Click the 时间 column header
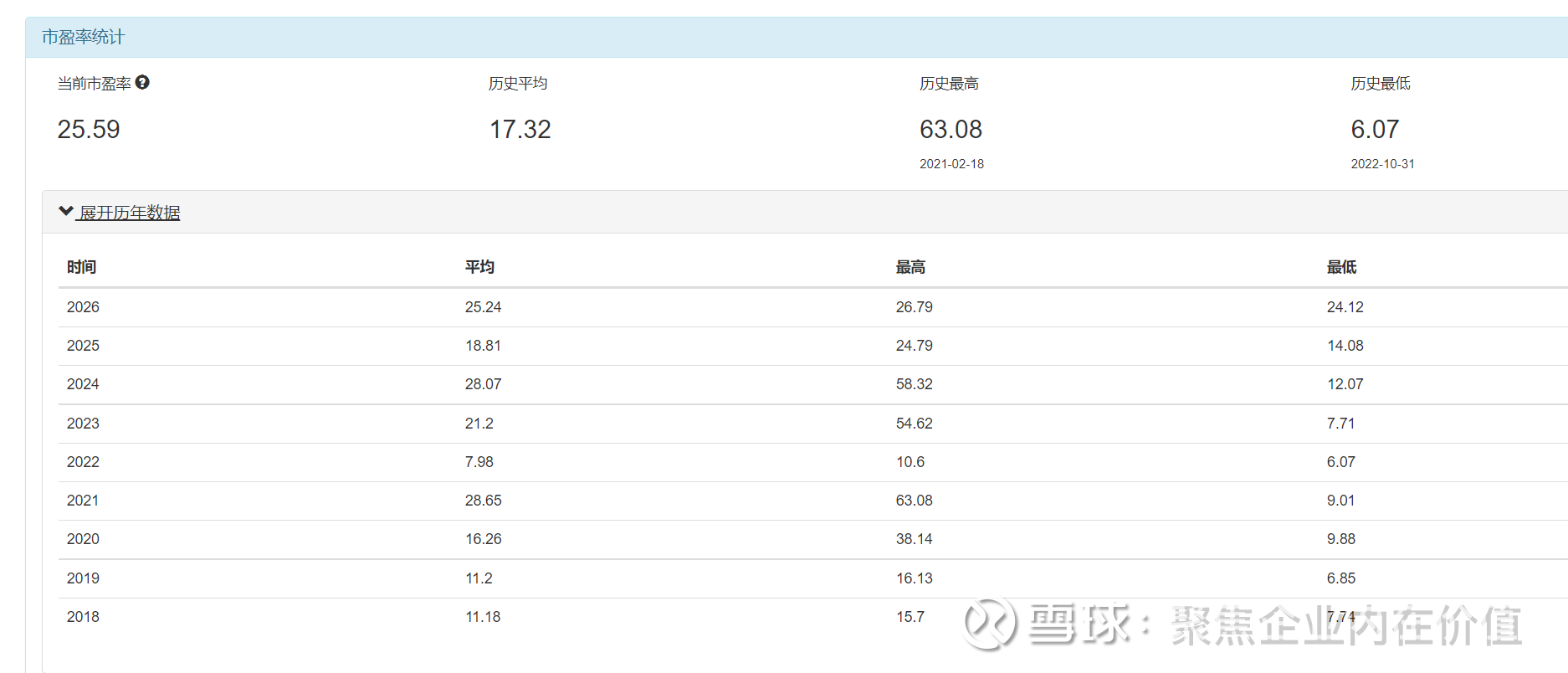 coord(81,267)
